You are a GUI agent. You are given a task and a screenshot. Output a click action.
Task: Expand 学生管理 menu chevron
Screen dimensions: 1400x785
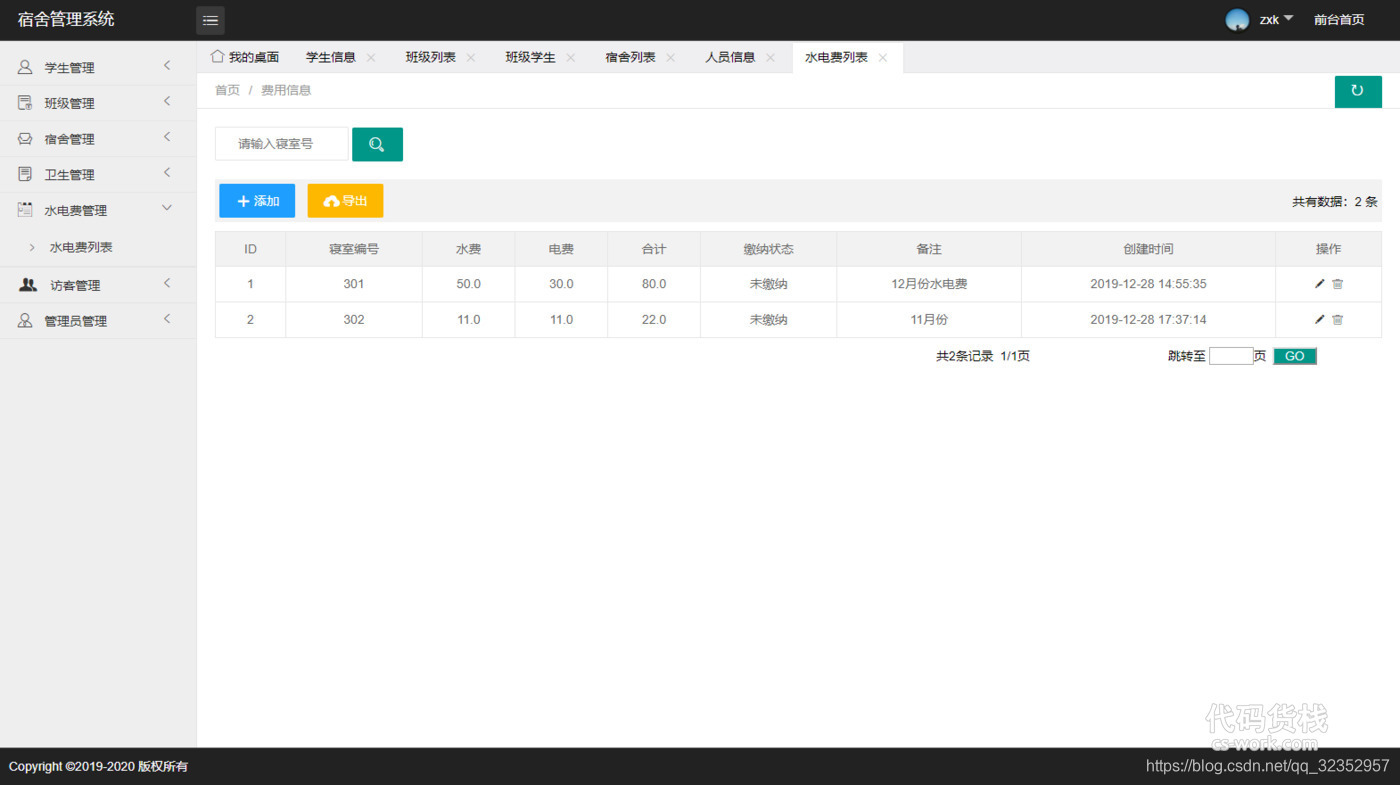point(167,66)
